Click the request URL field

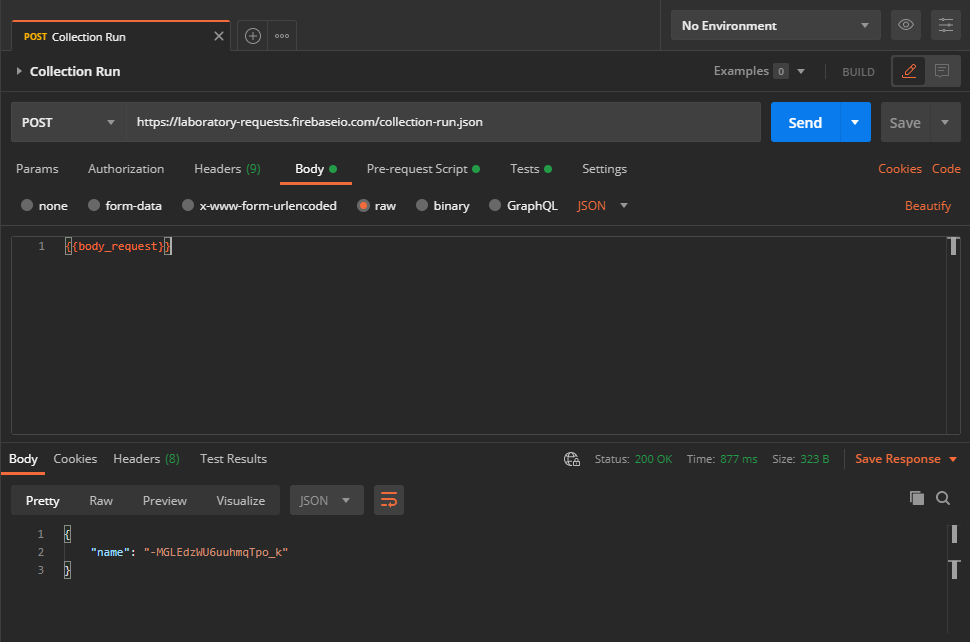point(444,122)
